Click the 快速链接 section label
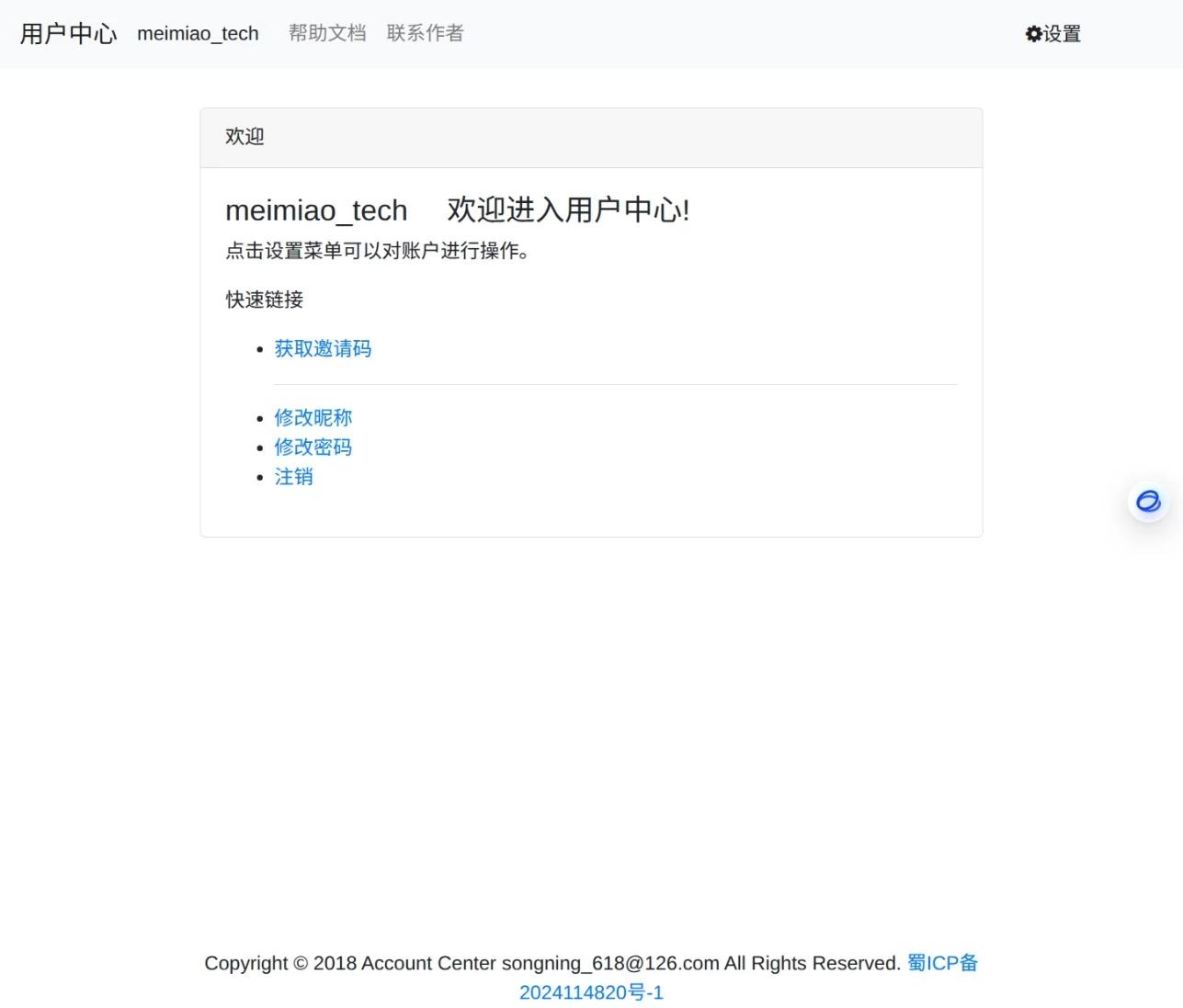Image resolution: width=1183 pixels, height=1008 pixels. [264, 300]
